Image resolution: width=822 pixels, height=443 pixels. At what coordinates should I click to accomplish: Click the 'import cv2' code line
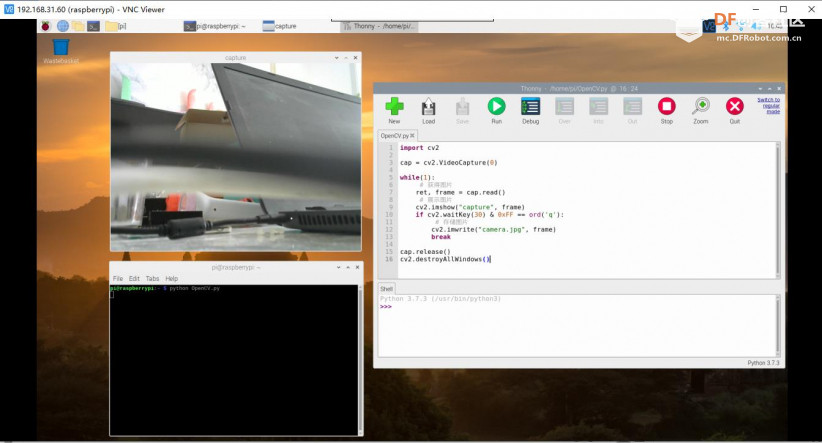coord(419,148)
